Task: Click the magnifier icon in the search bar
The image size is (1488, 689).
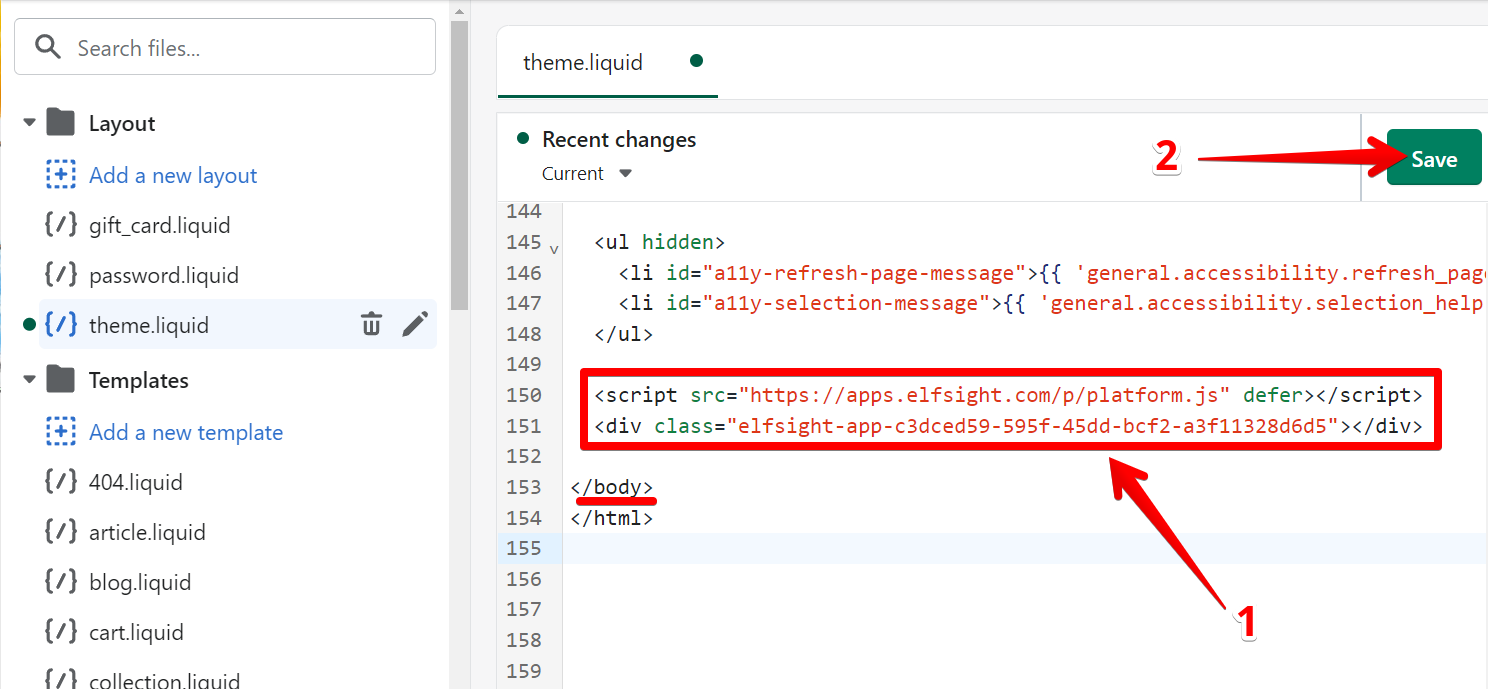Action: (x=47, y=46)
